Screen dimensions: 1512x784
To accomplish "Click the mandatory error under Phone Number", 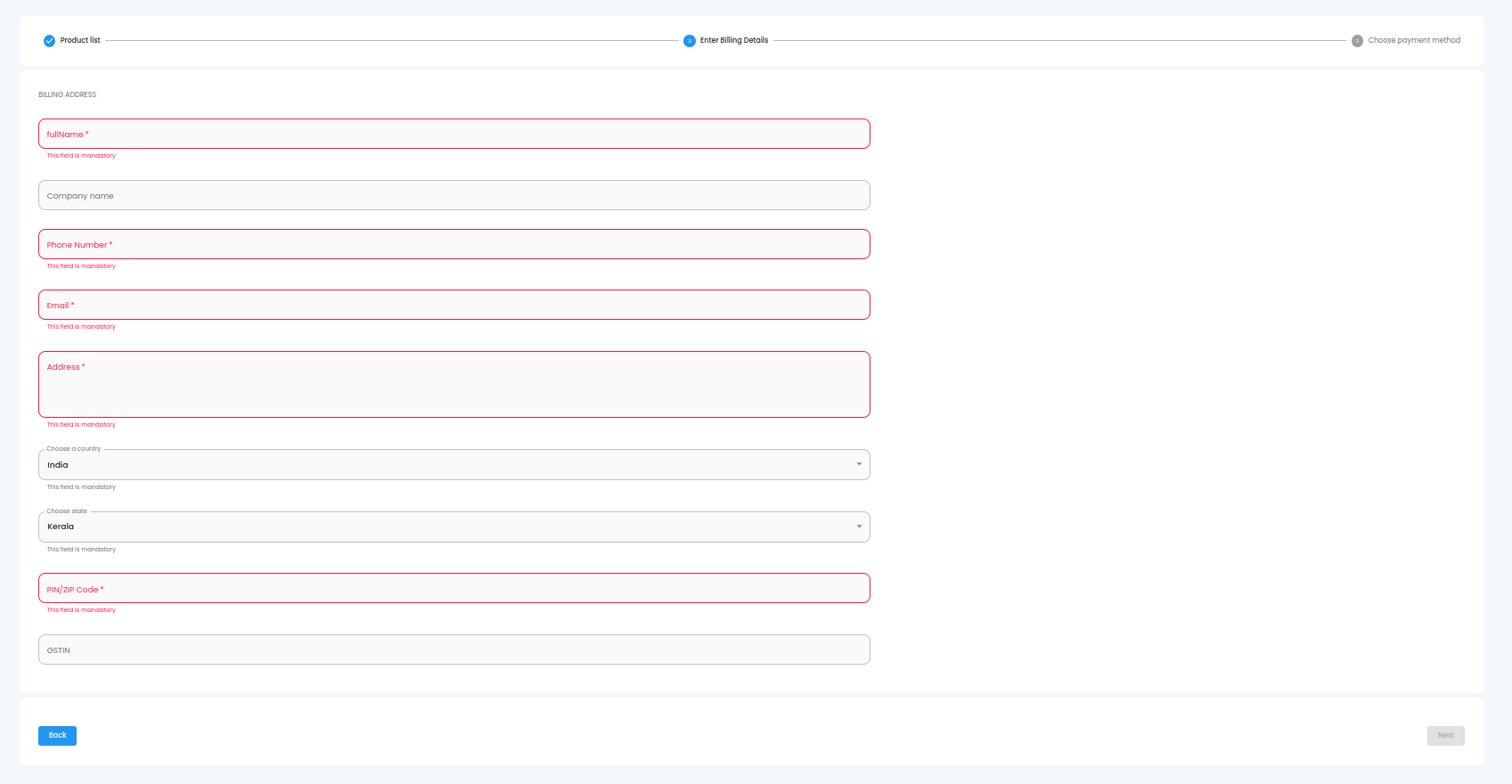I will click(81, 266).
